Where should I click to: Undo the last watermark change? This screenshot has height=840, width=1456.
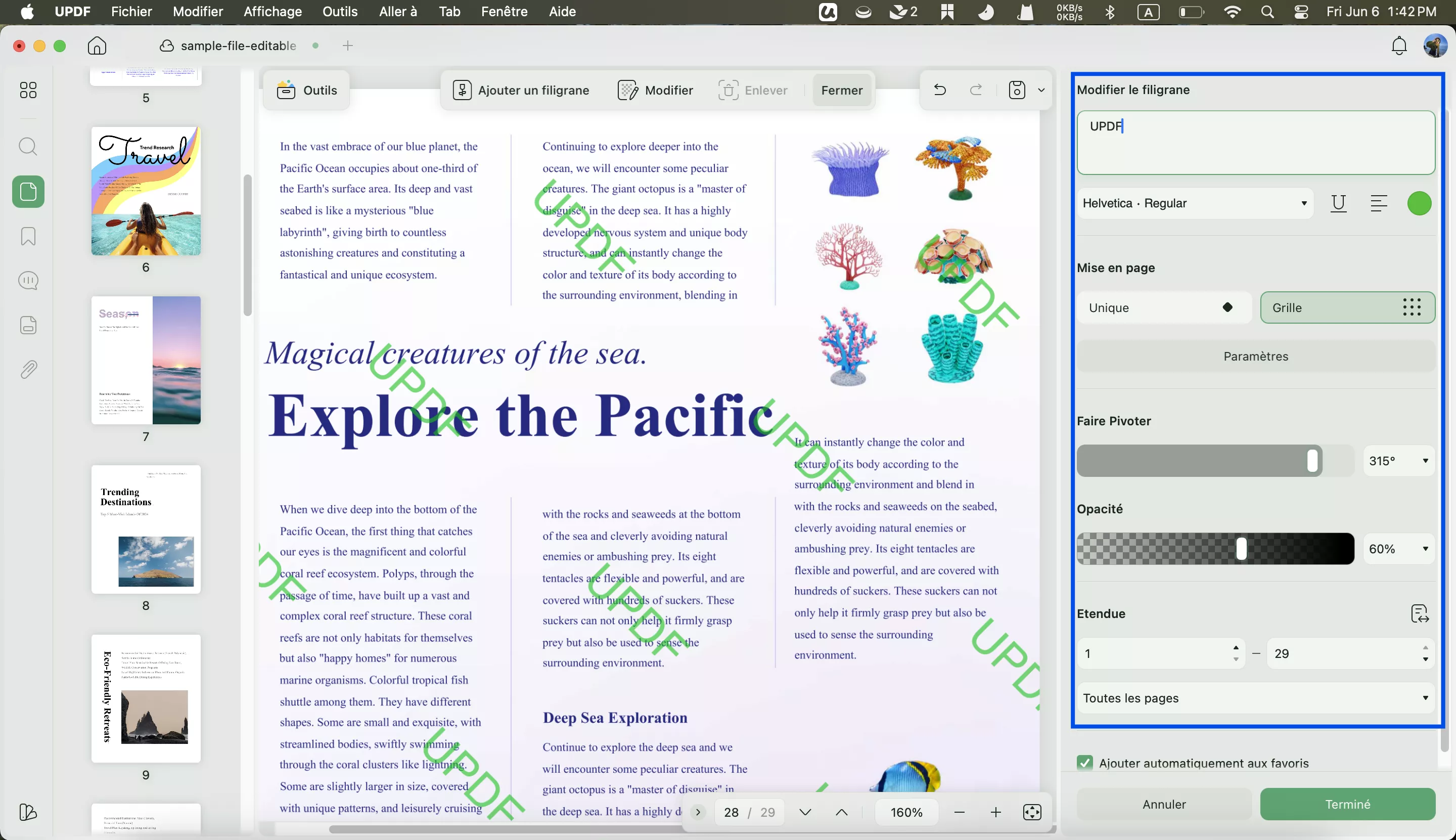[940, 90]
